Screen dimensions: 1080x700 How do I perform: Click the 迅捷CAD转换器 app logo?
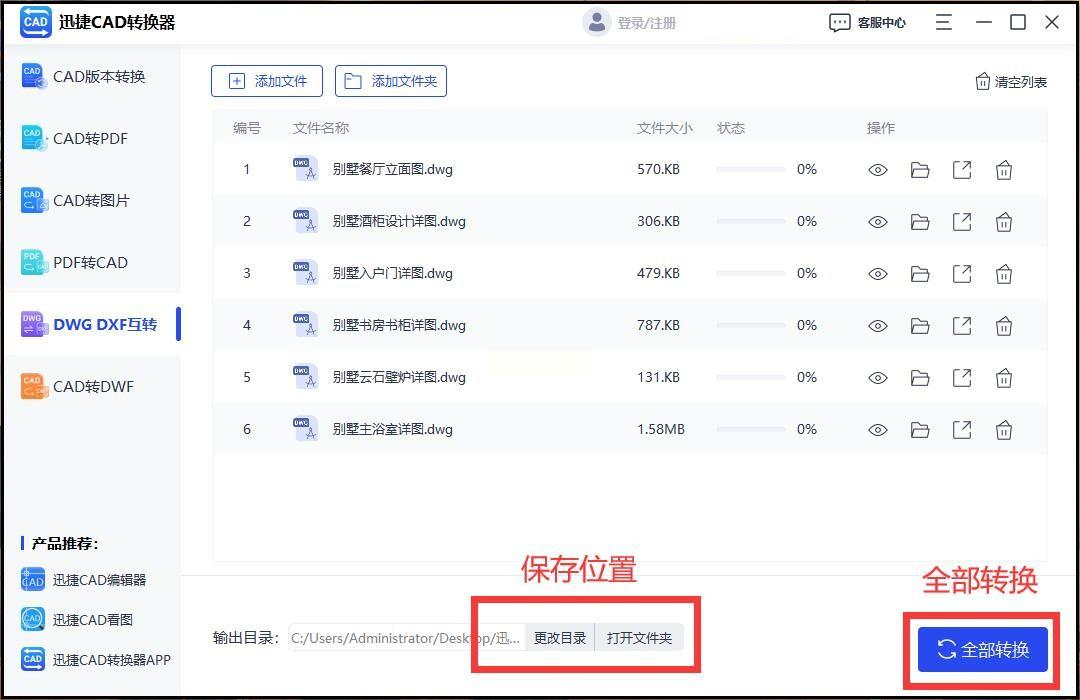coord(35,22)
